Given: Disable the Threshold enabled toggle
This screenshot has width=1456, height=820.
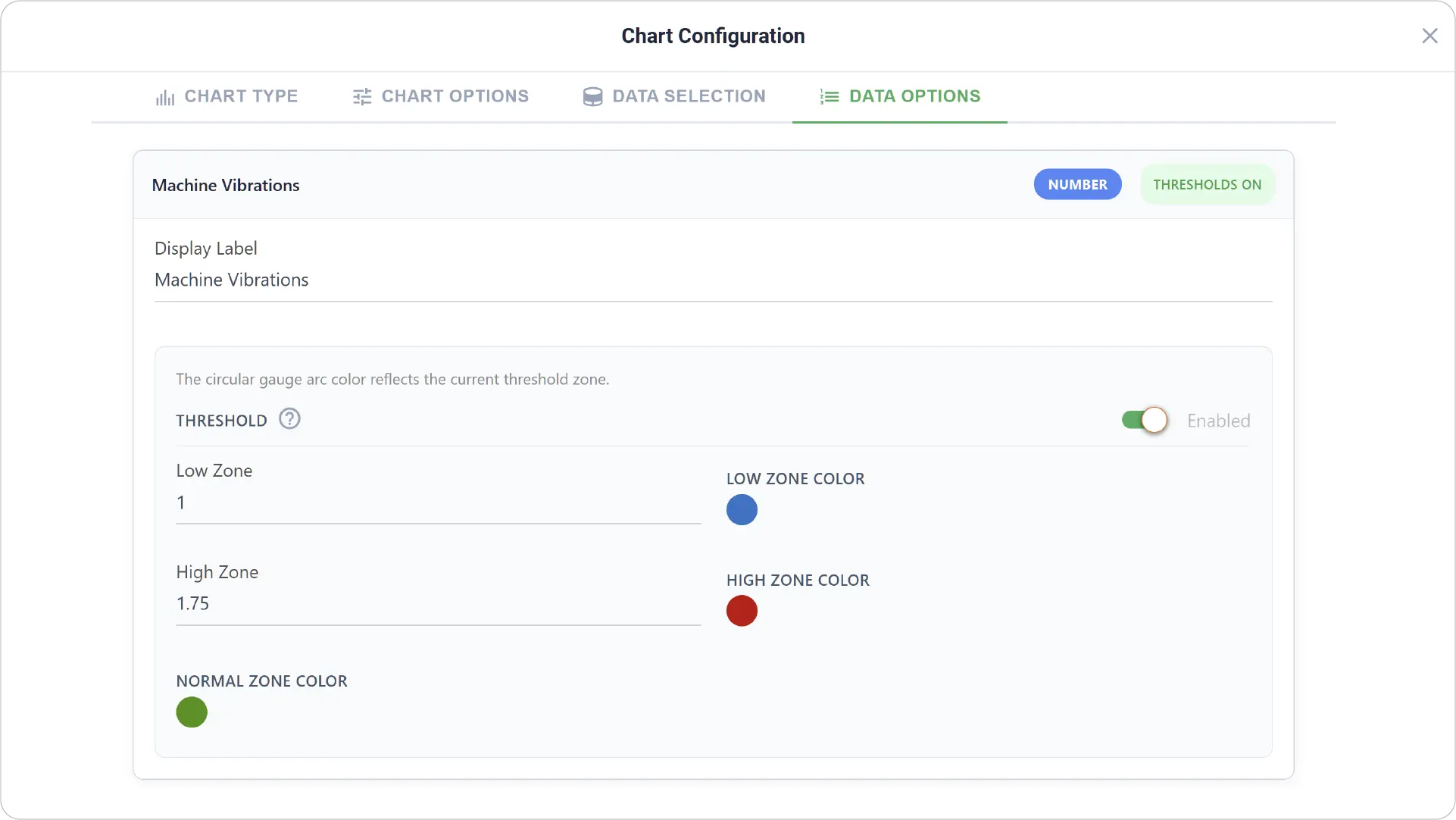Looking at the screenshot, I should click(1145, 420).
